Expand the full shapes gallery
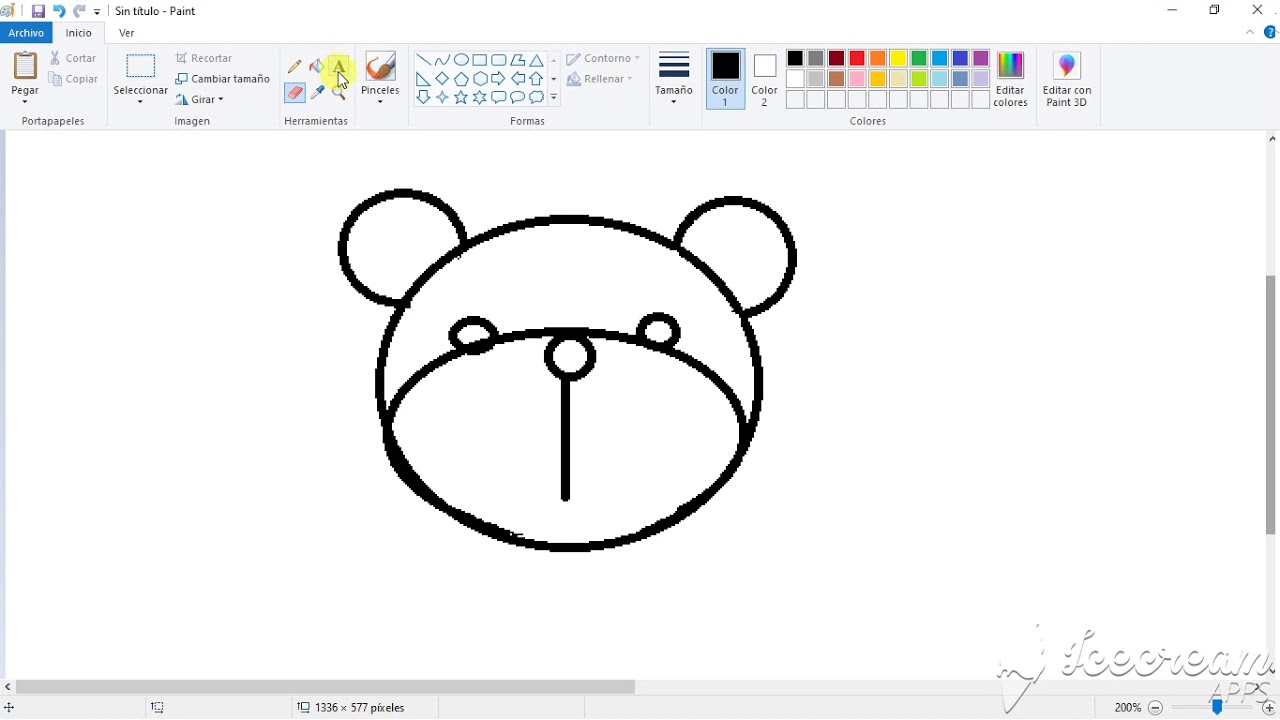The width and height of the screenshot is (1280, 720). (x=554, y=98)
